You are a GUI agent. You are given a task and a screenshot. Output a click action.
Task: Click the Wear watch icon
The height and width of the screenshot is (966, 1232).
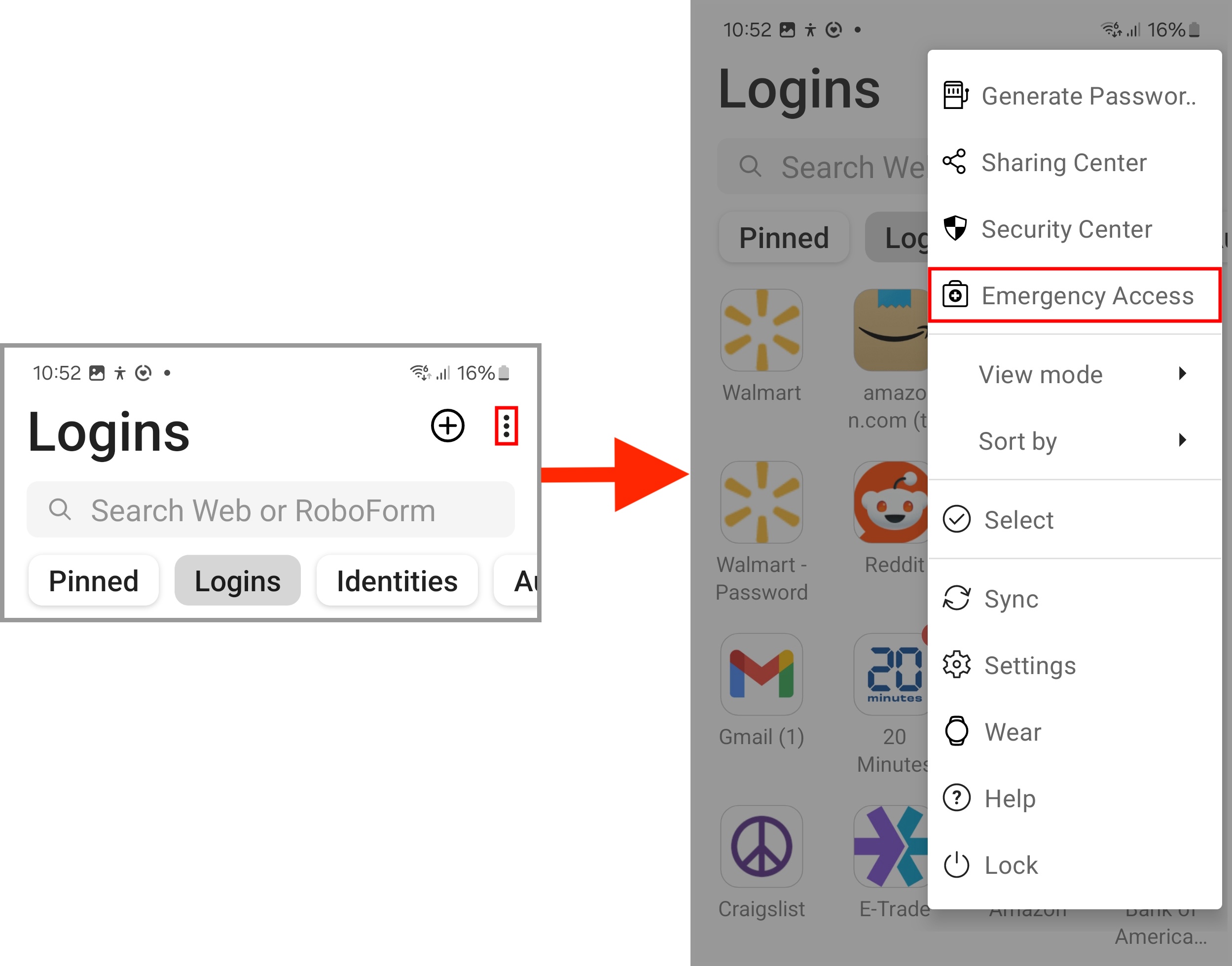(956, 731)
